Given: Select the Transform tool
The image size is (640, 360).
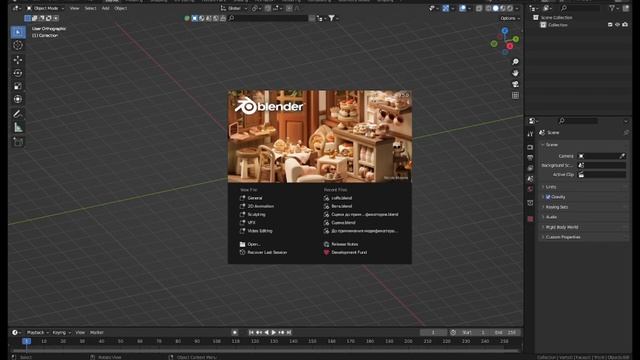Looking at the screenshot, I should pos(18,99).
